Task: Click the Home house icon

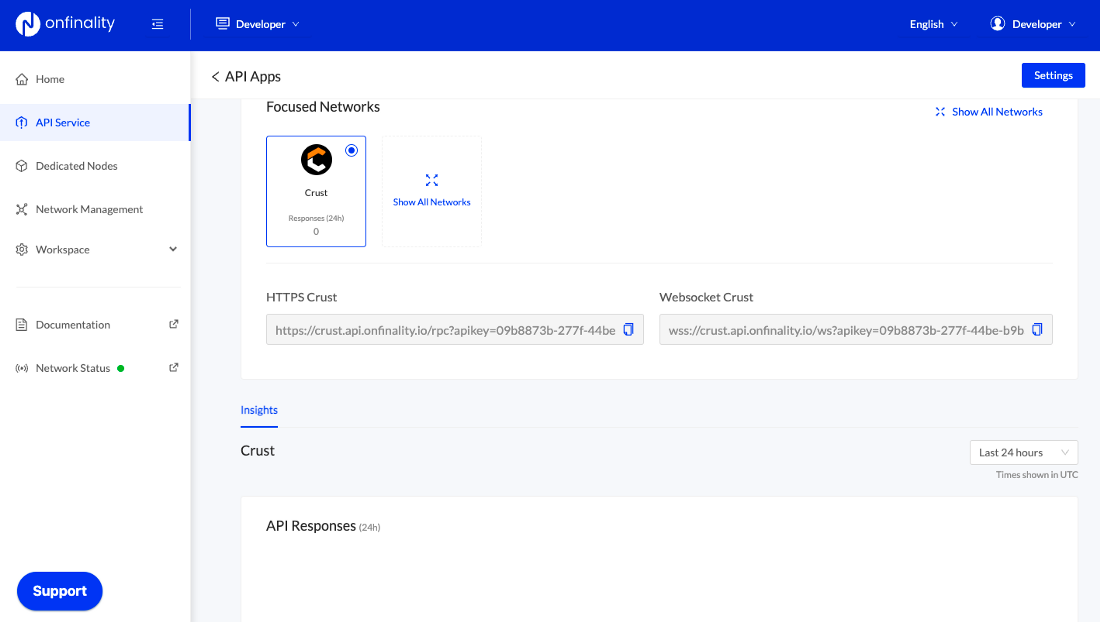Action: tap(22, 79)
